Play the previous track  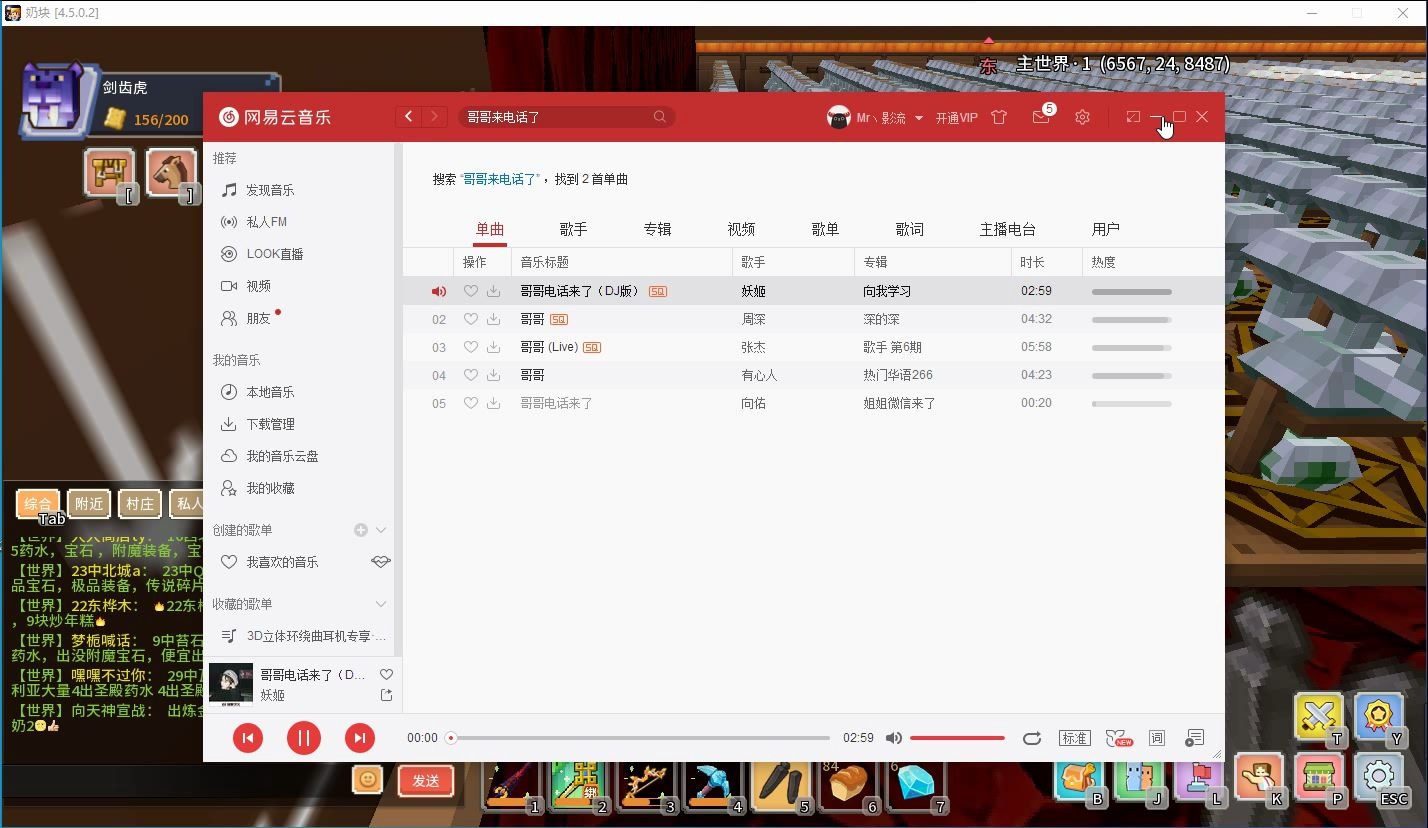248,738
